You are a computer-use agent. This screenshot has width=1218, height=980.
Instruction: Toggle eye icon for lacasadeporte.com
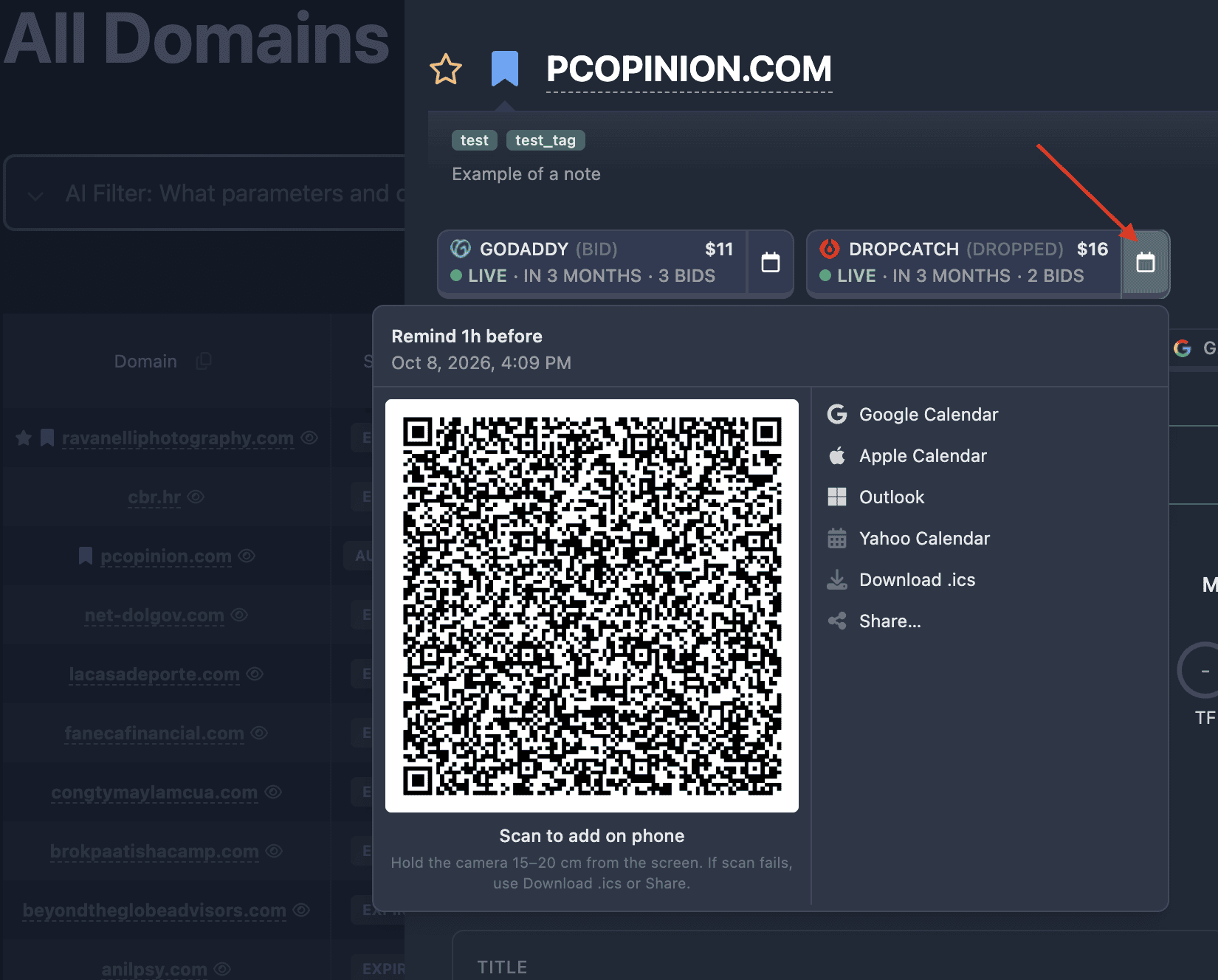[255, 674]
